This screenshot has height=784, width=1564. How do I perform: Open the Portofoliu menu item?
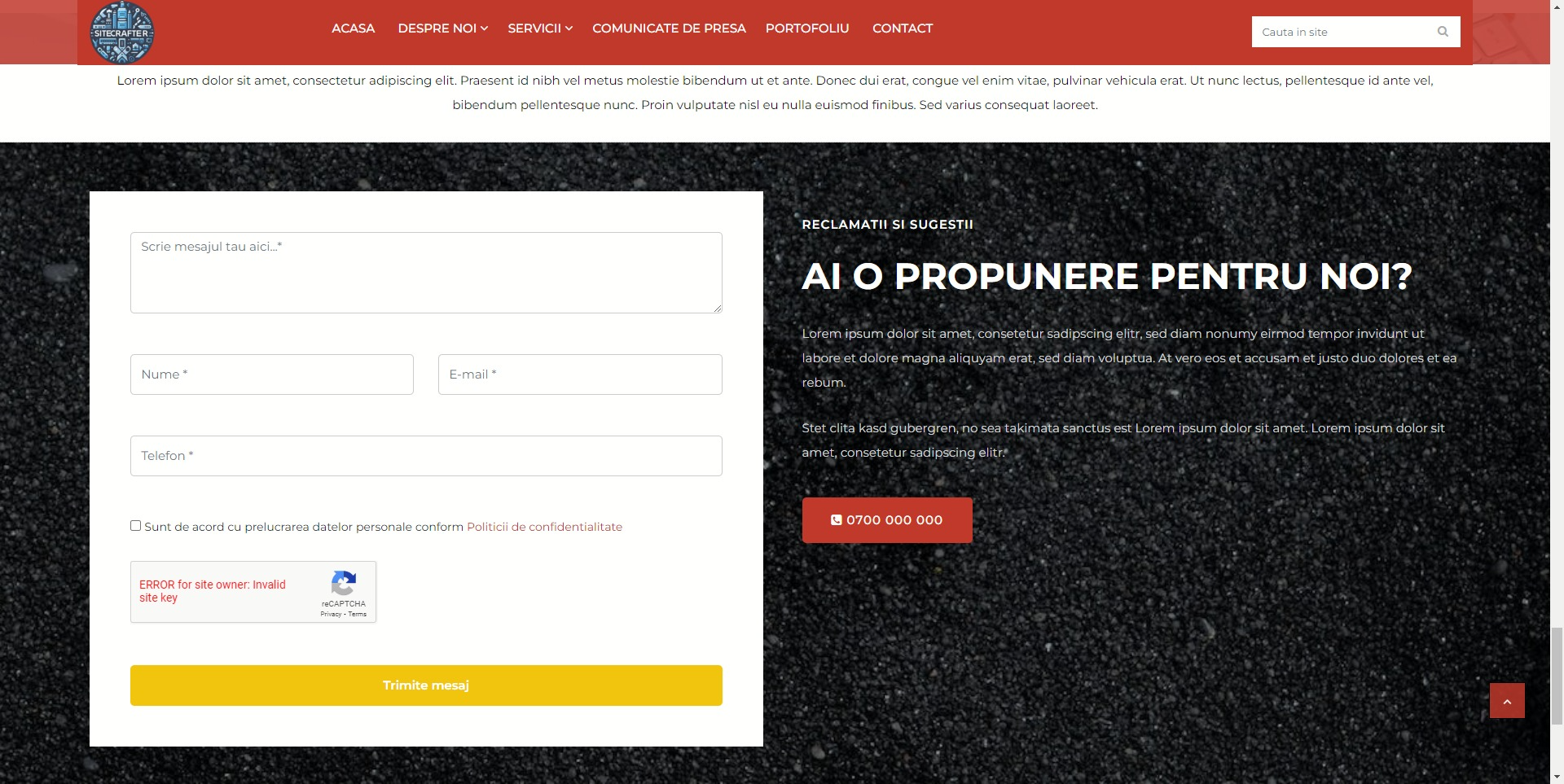point(806,28)
